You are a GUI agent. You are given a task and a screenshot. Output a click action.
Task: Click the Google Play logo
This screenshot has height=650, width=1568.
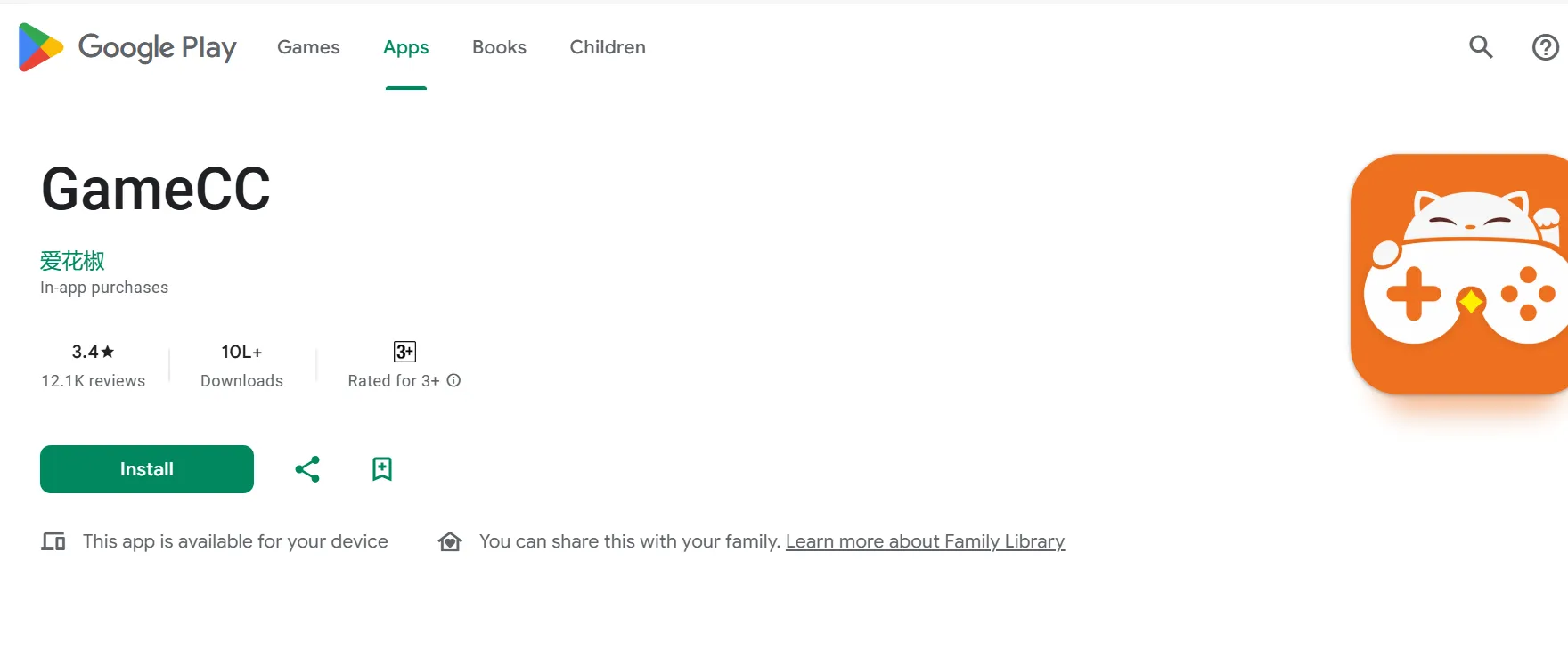coord(127,47)
